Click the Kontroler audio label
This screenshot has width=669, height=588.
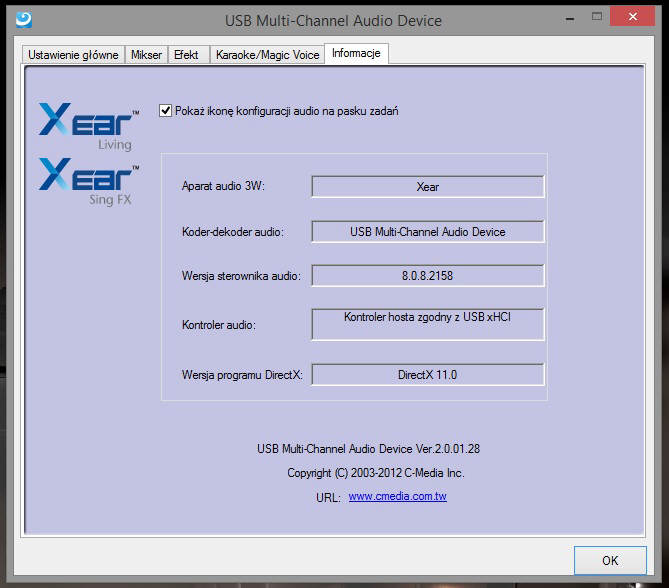pyautogui.click(x=219, y=325)
